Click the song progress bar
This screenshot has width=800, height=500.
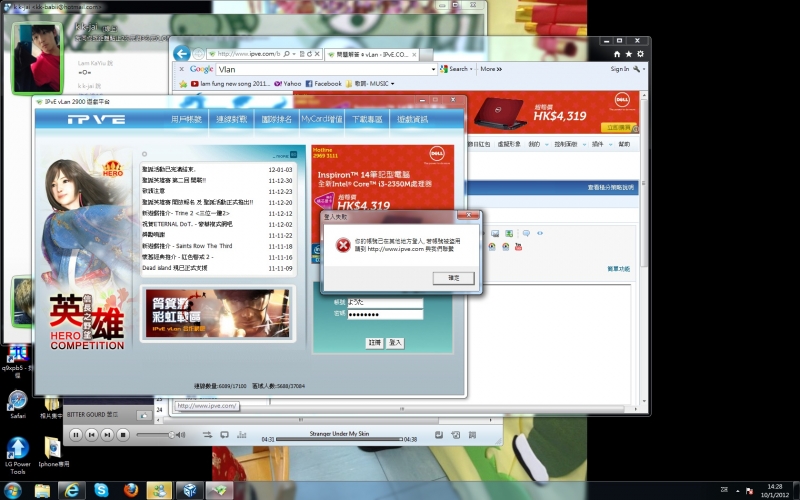coord(339,439)
